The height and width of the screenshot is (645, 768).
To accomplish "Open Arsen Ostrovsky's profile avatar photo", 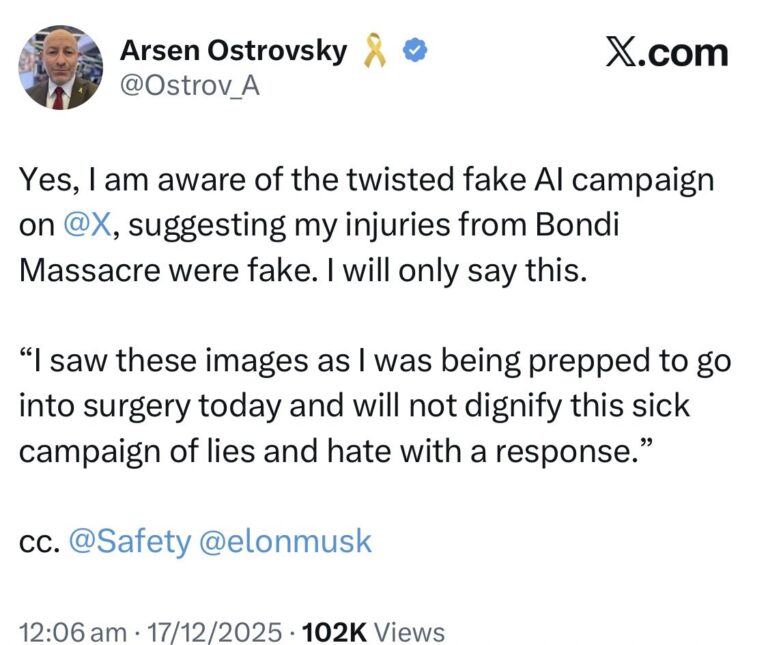I will coord(60,68).
